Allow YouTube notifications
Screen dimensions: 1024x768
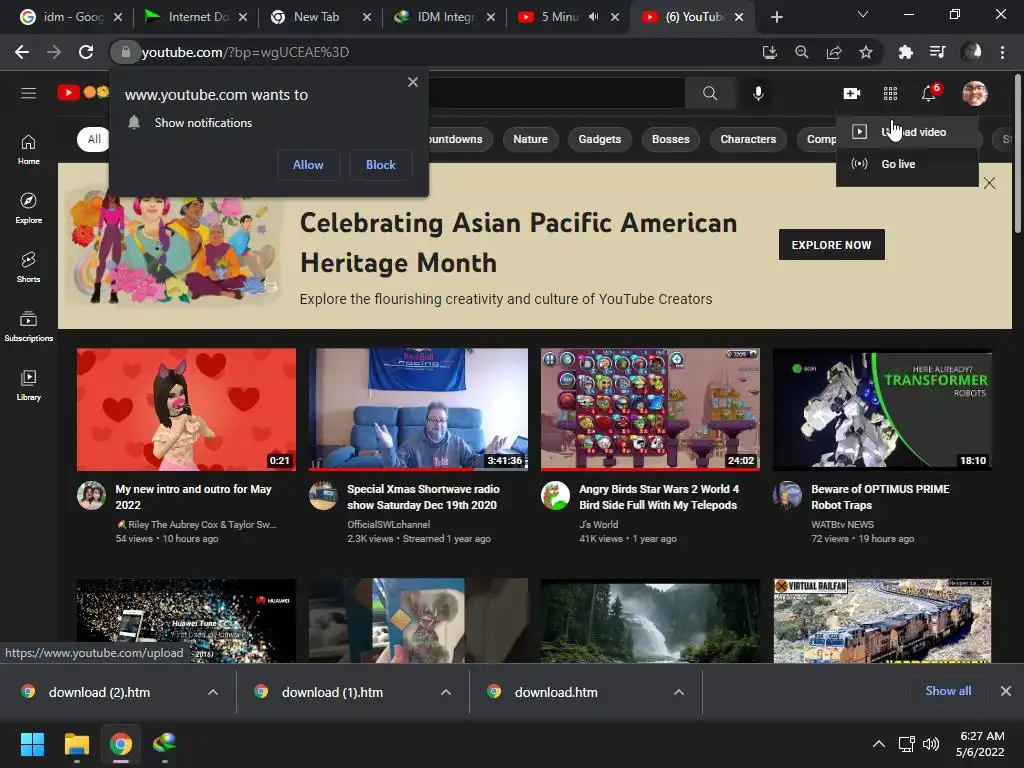(x=308, y=165)
